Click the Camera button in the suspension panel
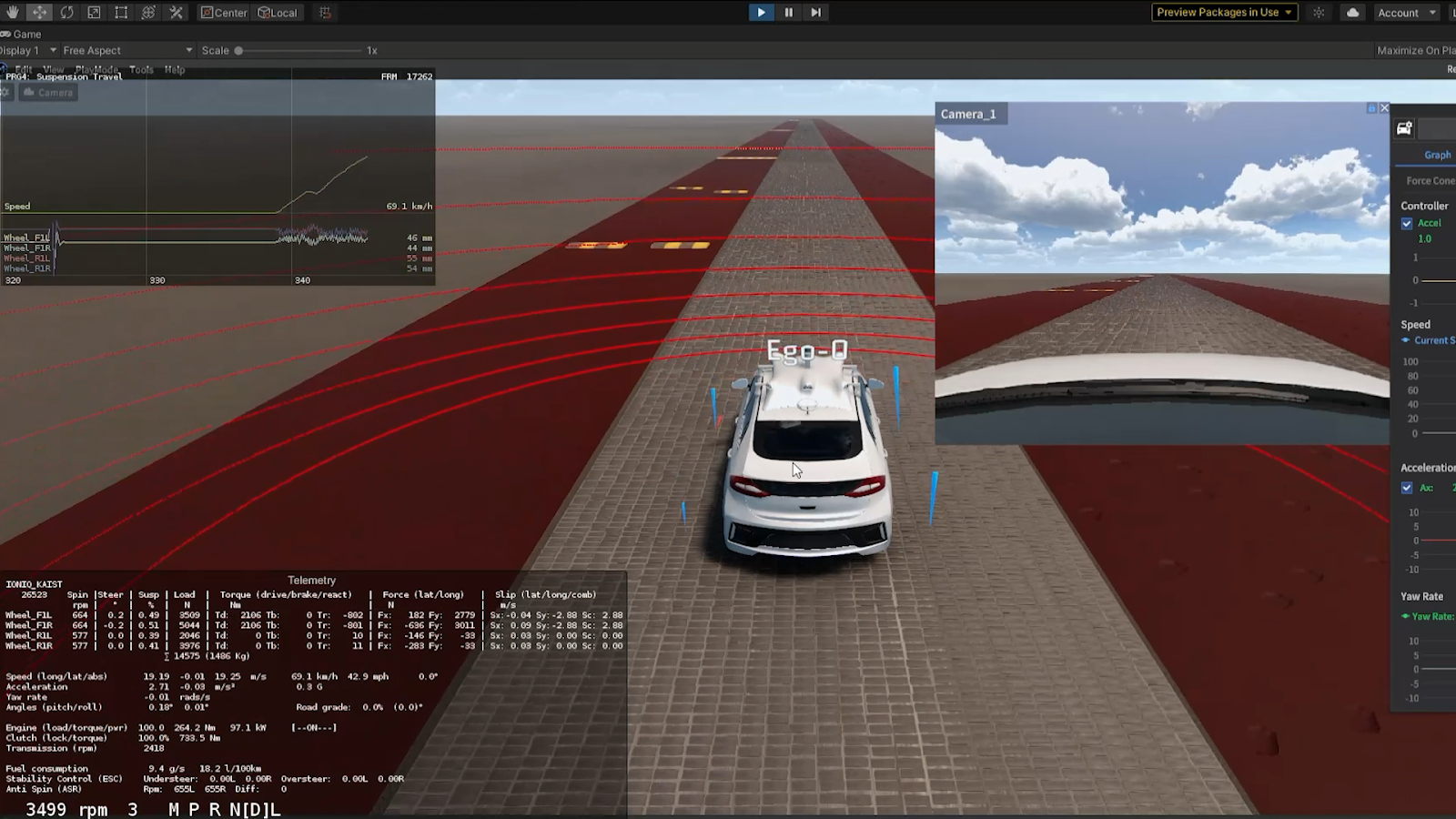 click(x=46, y=92)
